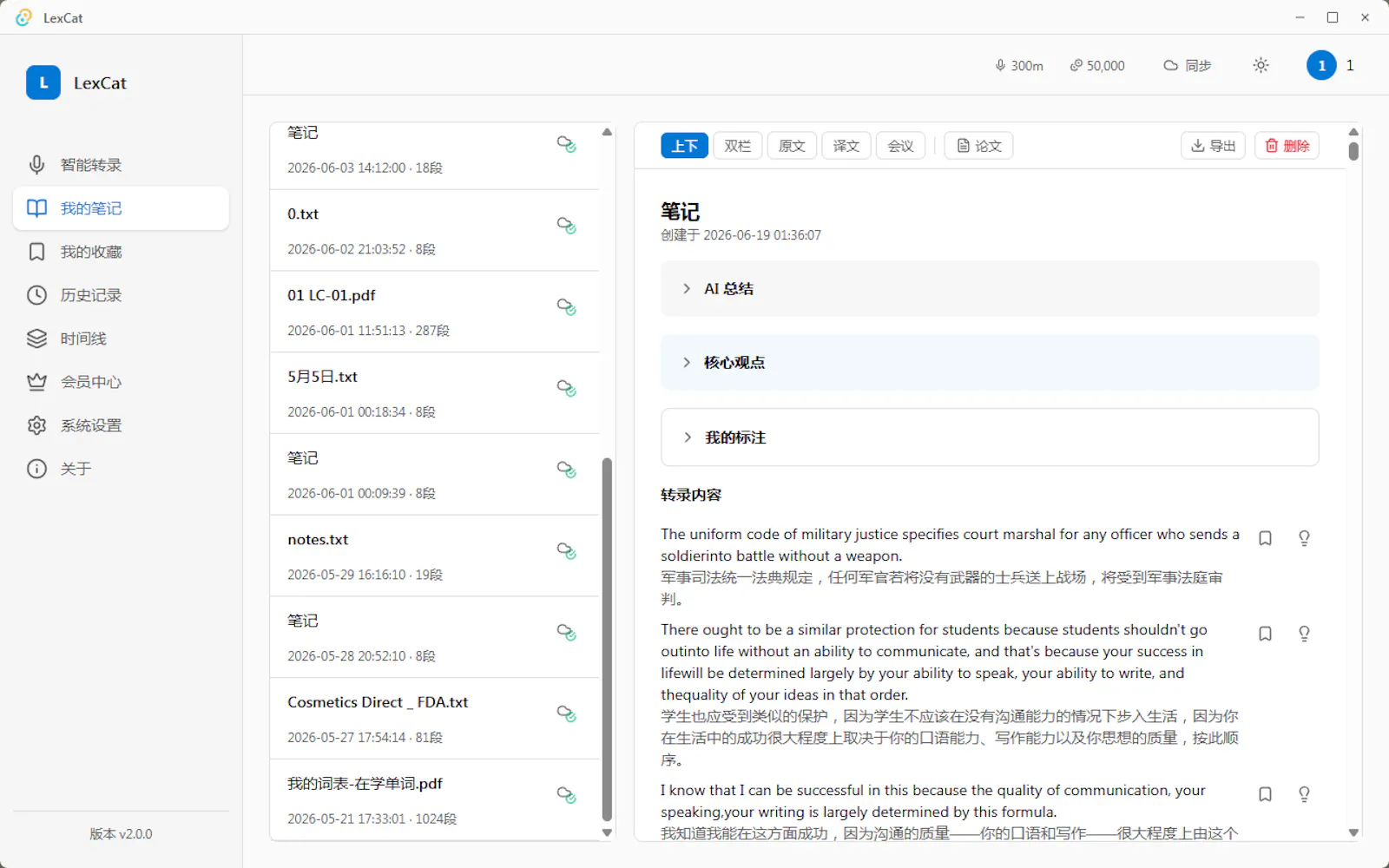Click content pane scroll-down arrow
Screen dimensions: 1389x868
tap(1353, 832)
